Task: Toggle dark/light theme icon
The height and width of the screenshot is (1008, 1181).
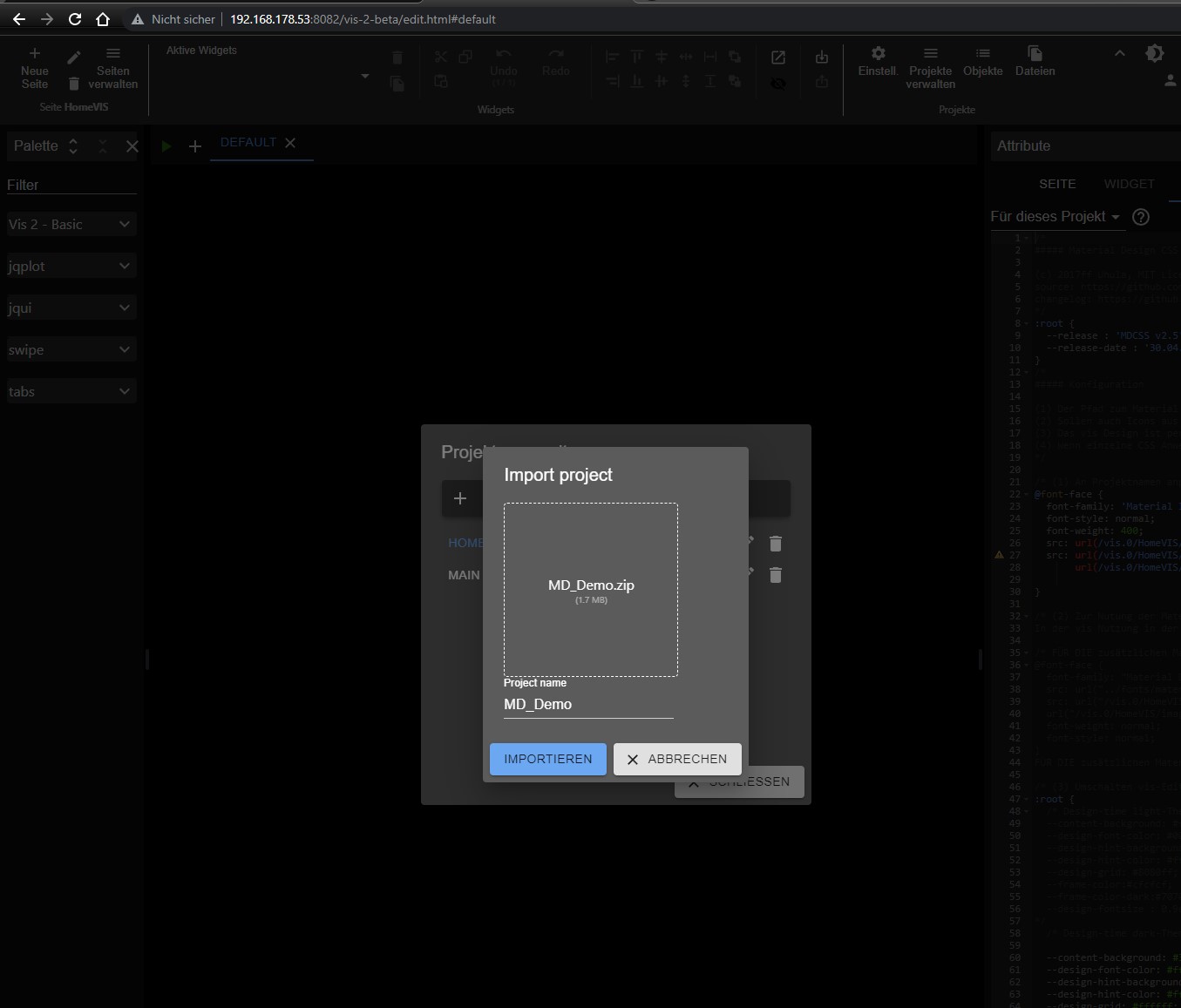Action: (x=1155, y=53)
